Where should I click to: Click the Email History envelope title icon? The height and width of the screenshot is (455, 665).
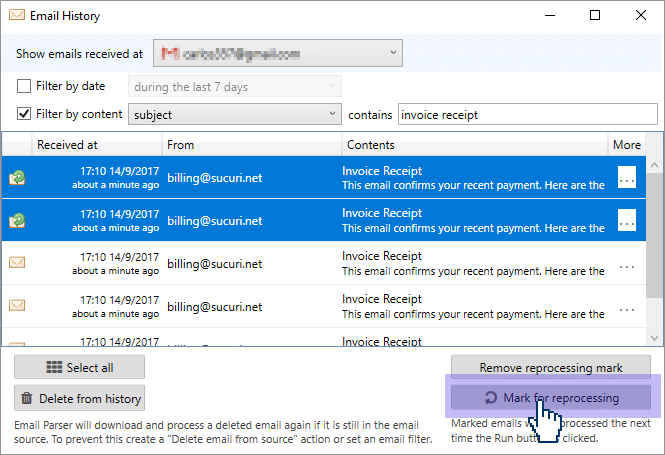pyautogui.click(x=17, y=15)
